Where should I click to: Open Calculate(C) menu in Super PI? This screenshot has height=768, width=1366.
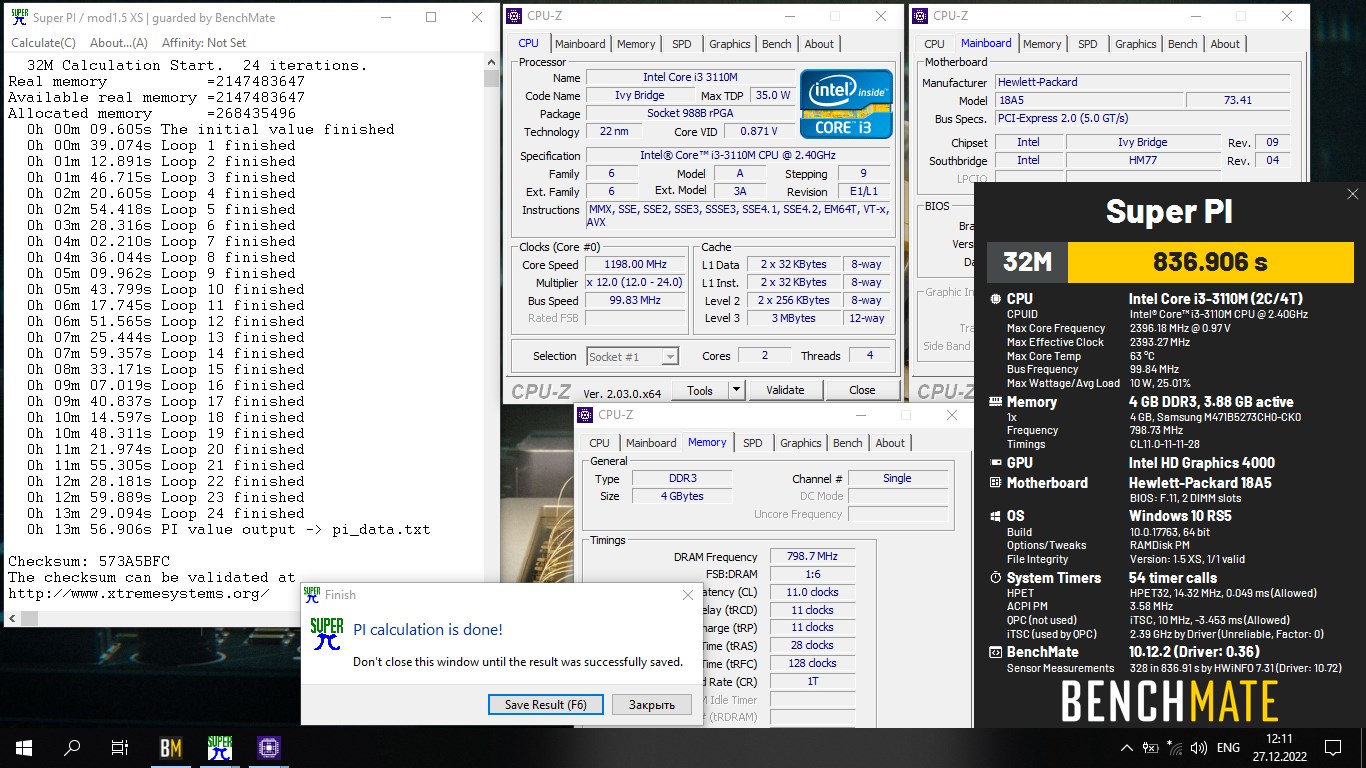43,43
